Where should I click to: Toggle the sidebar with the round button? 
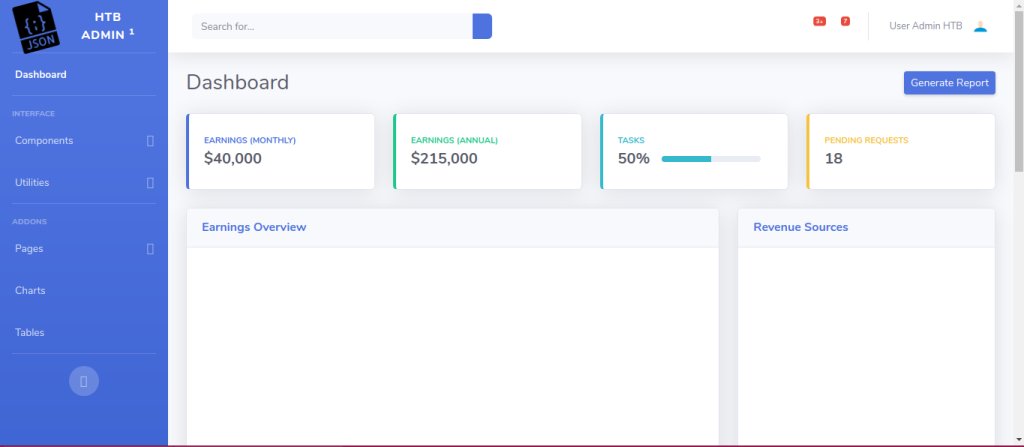[84, 381]
